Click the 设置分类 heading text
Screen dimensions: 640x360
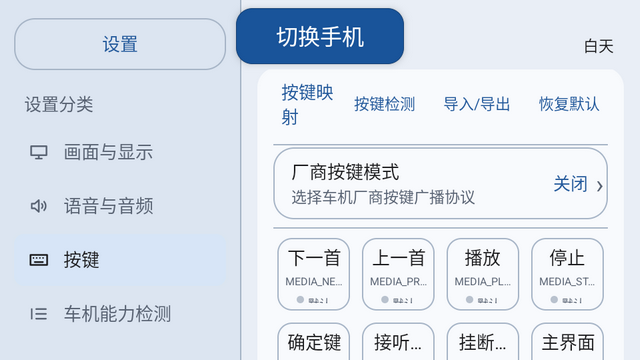[59, 104]
